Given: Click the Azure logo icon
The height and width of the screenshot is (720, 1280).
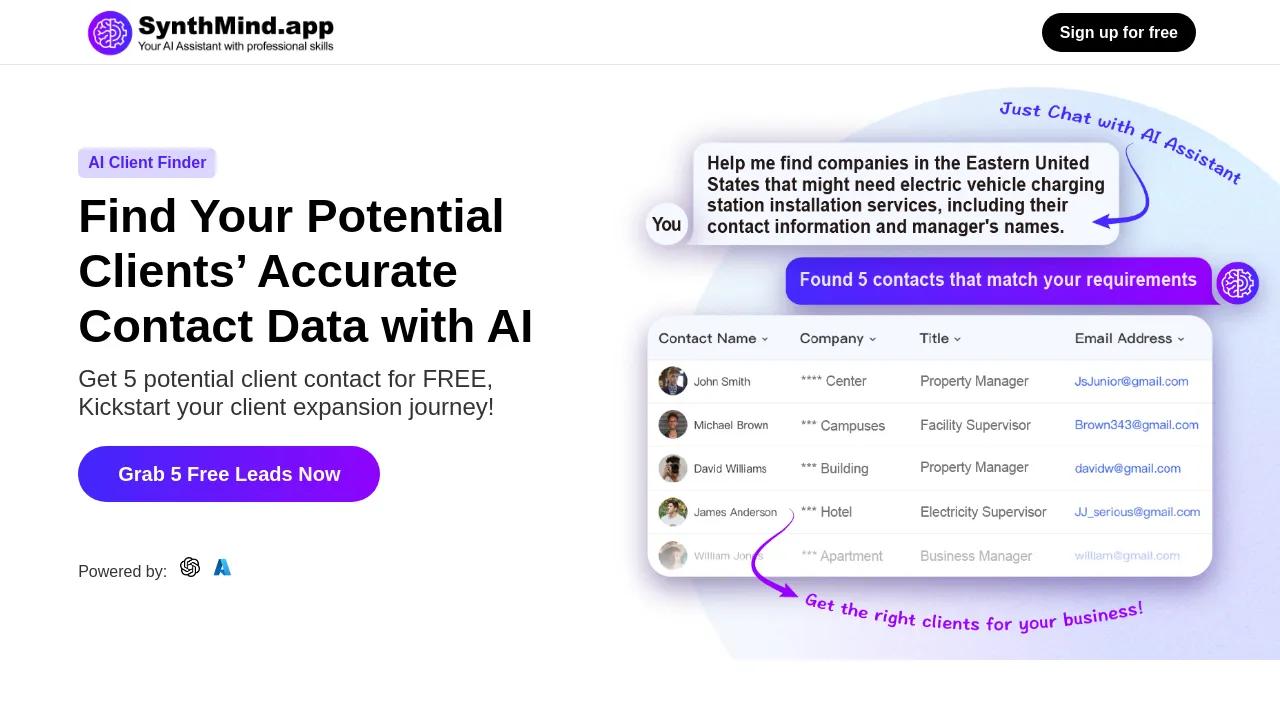Looking at the screenshot, I should click(x=222, y=567).
